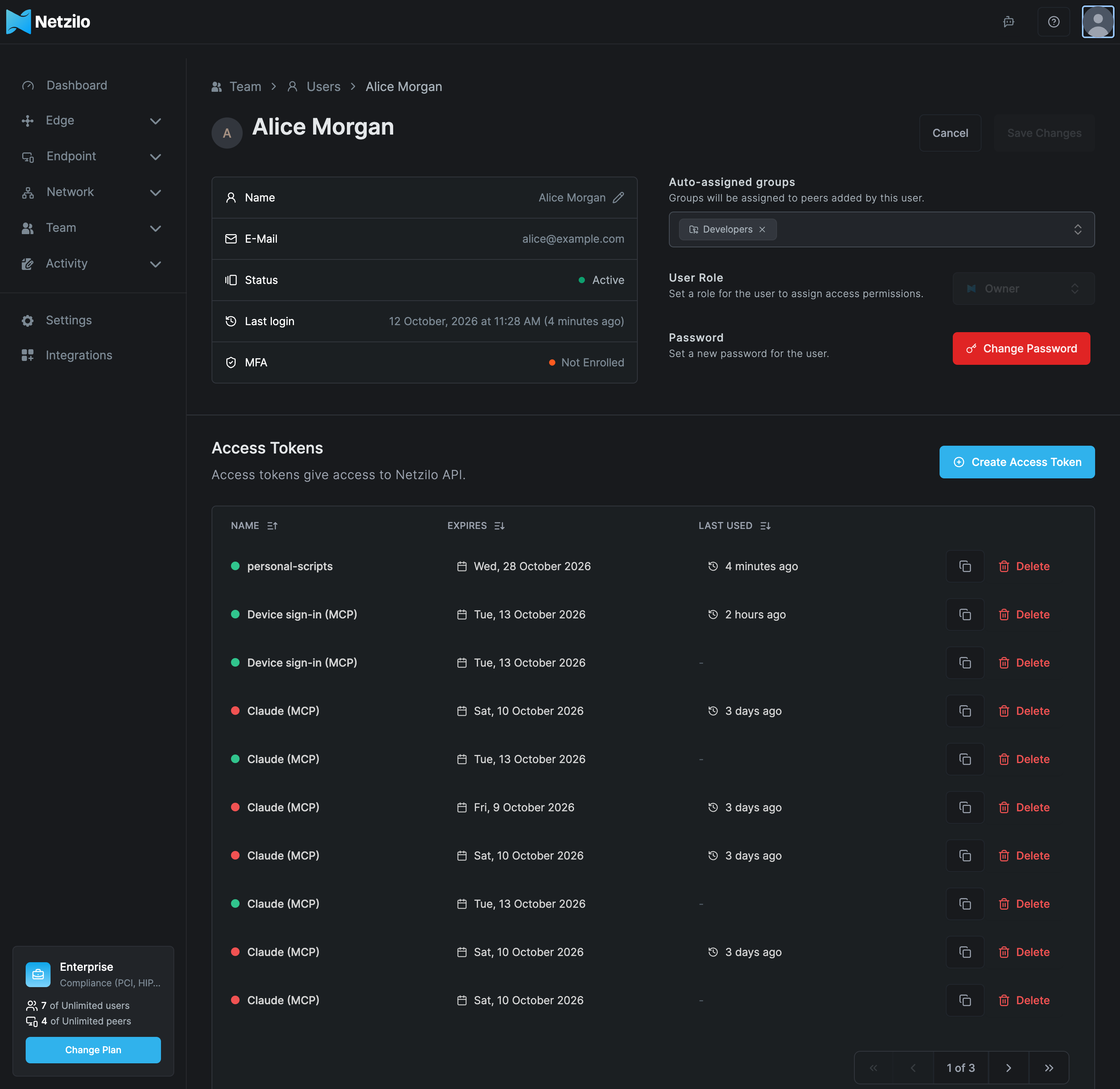Expand the Edge sidebar menu
Image resolution: width=1120 pixels, height=1089 pixels.
(91, 121)
